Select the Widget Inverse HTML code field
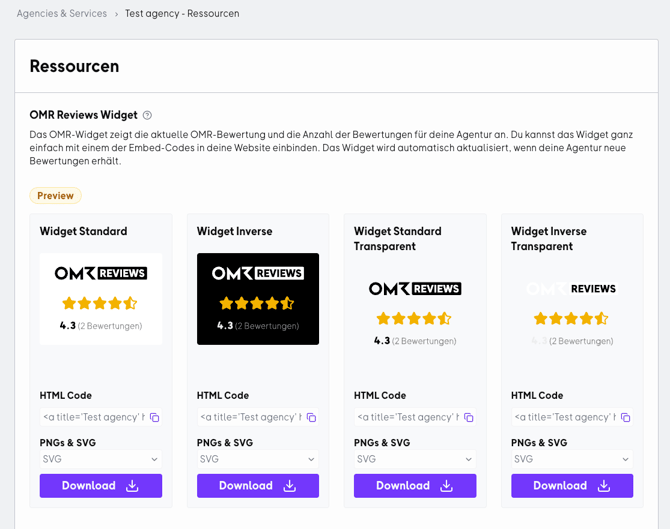Viewport: 670px width, 529px height. click(x=250, y=417)
